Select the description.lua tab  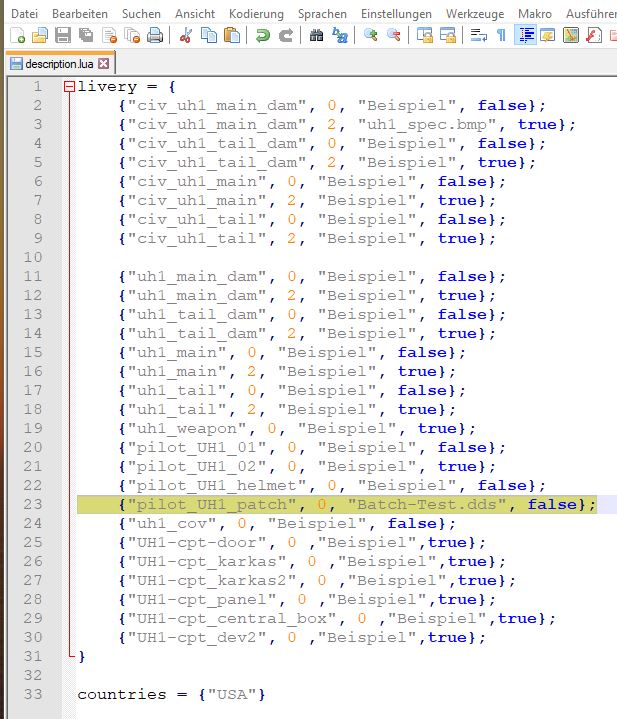point(59,63)
